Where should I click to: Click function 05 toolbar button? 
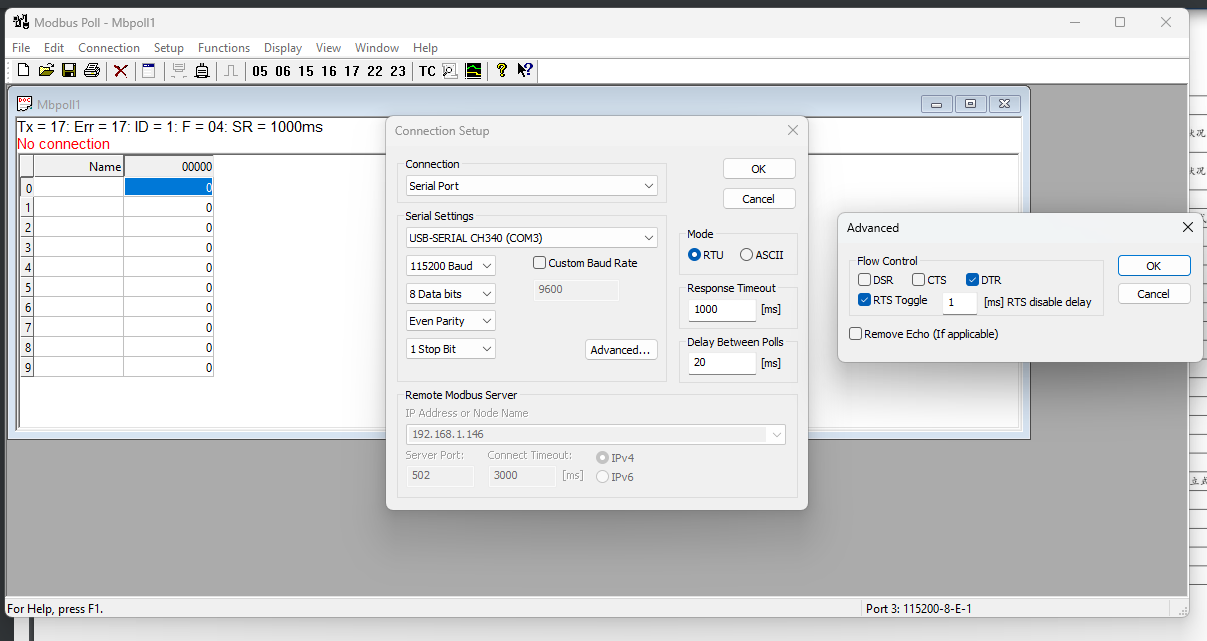pos(260,71)
